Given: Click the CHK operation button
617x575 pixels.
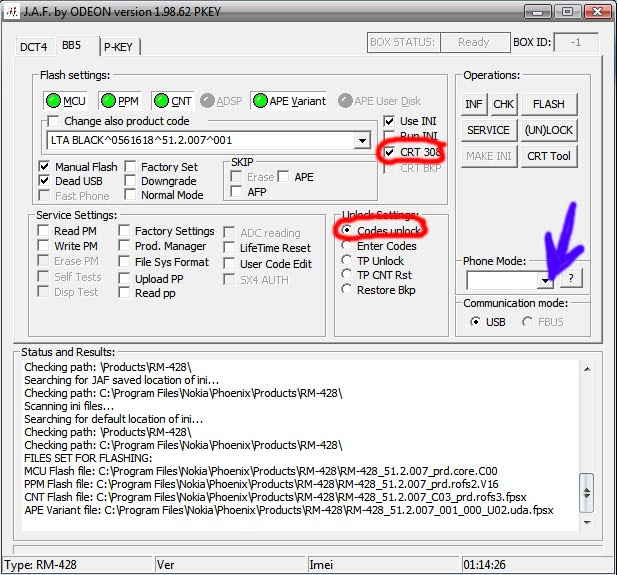Looking at the screenshot, I should click(504, 104).
